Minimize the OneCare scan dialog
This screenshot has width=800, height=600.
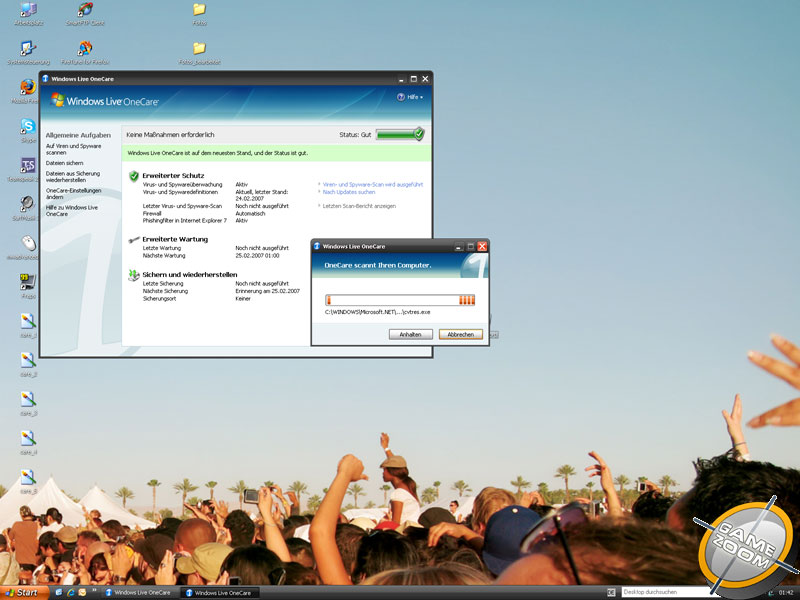point(459,246)
